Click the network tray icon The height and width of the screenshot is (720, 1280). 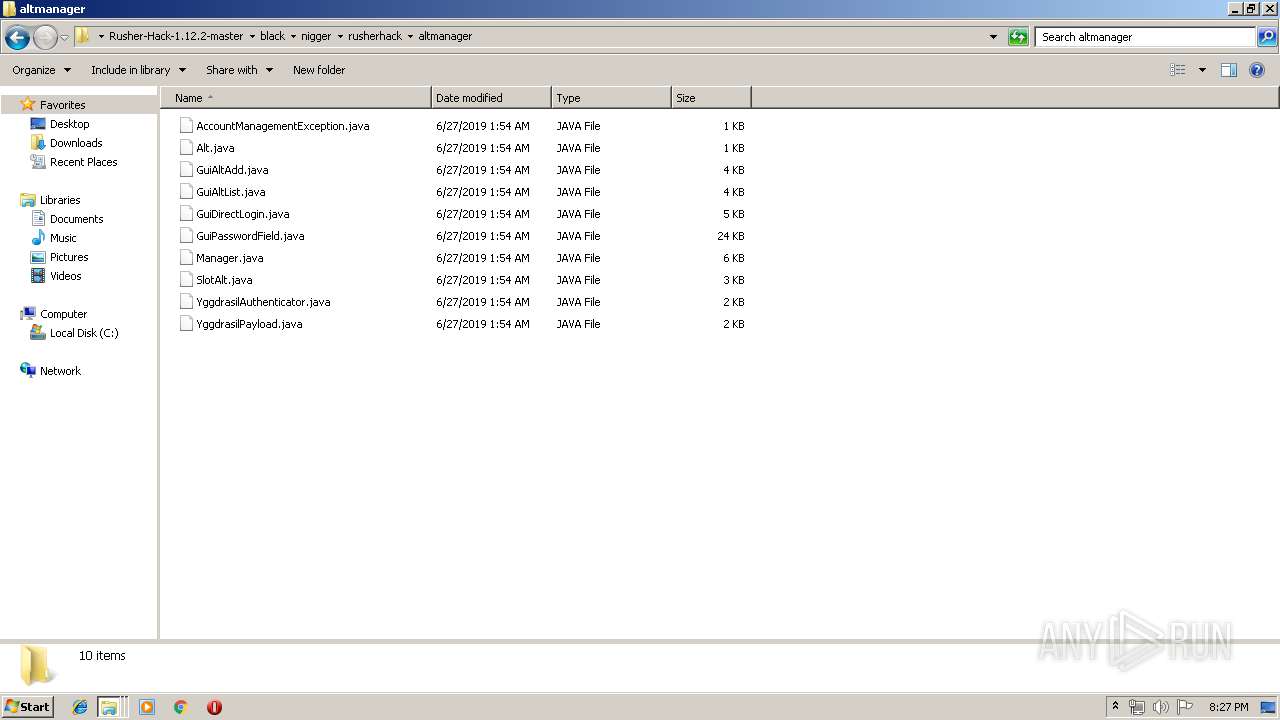click(x=1137, y=707)
